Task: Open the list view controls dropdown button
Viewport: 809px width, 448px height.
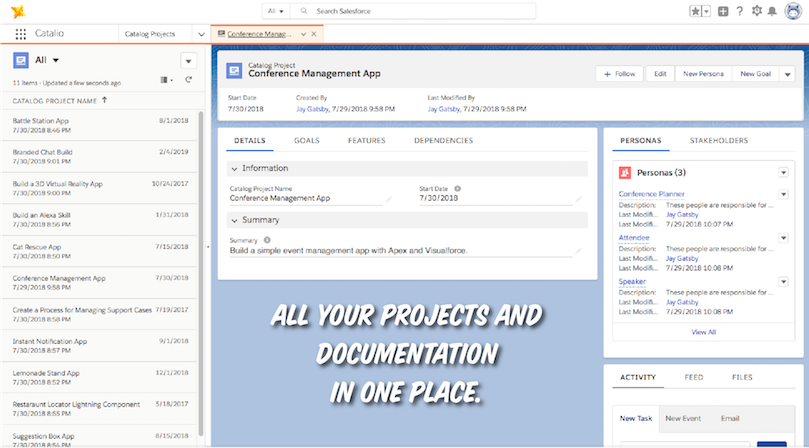Action: tap(188, 61)
